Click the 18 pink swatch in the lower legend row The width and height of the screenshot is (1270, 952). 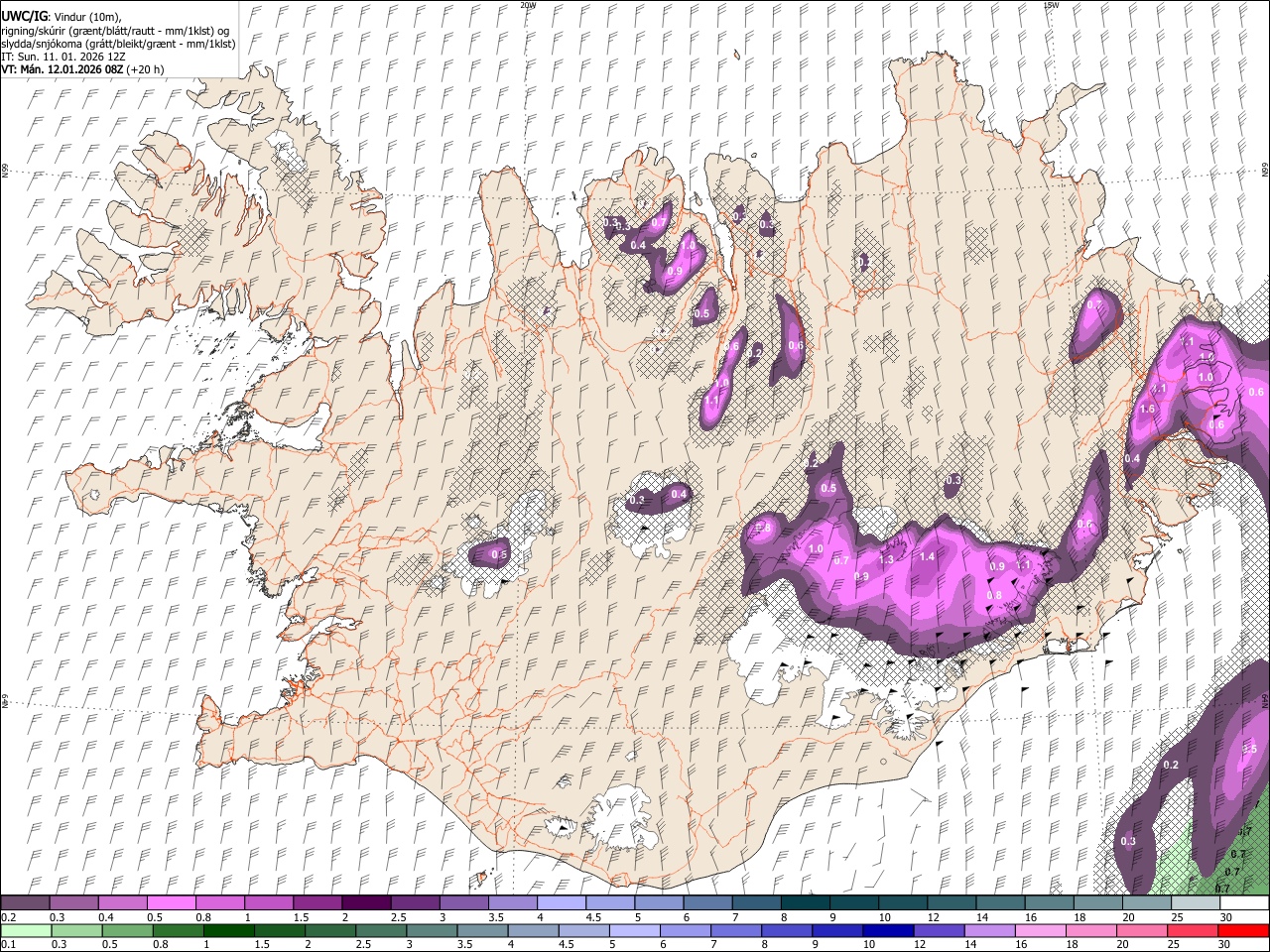[1089, 930]
